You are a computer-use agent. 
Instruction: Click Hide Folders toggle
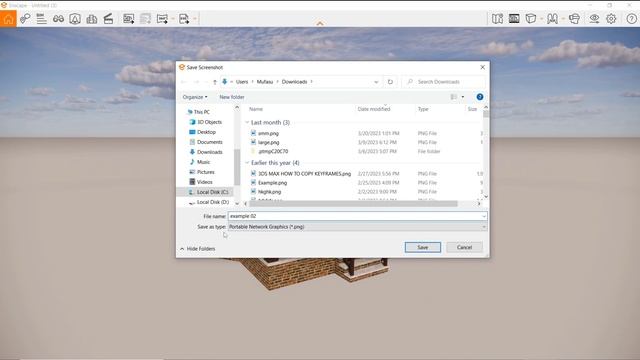point(198,249)
